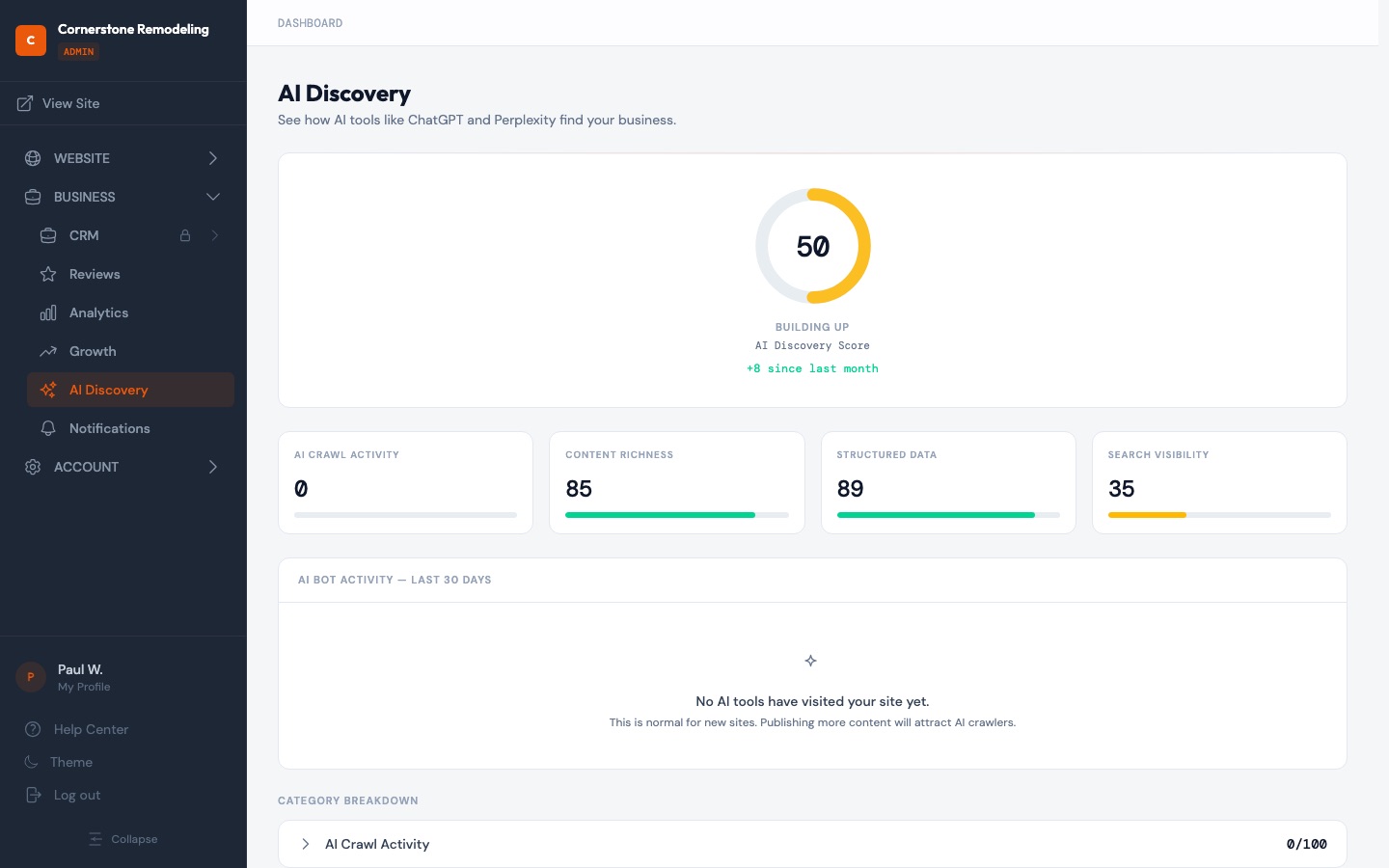Click the briefcase icon beside BUSINESS
This screenshot has height=868, width=1389.
[x=33, y=197]
